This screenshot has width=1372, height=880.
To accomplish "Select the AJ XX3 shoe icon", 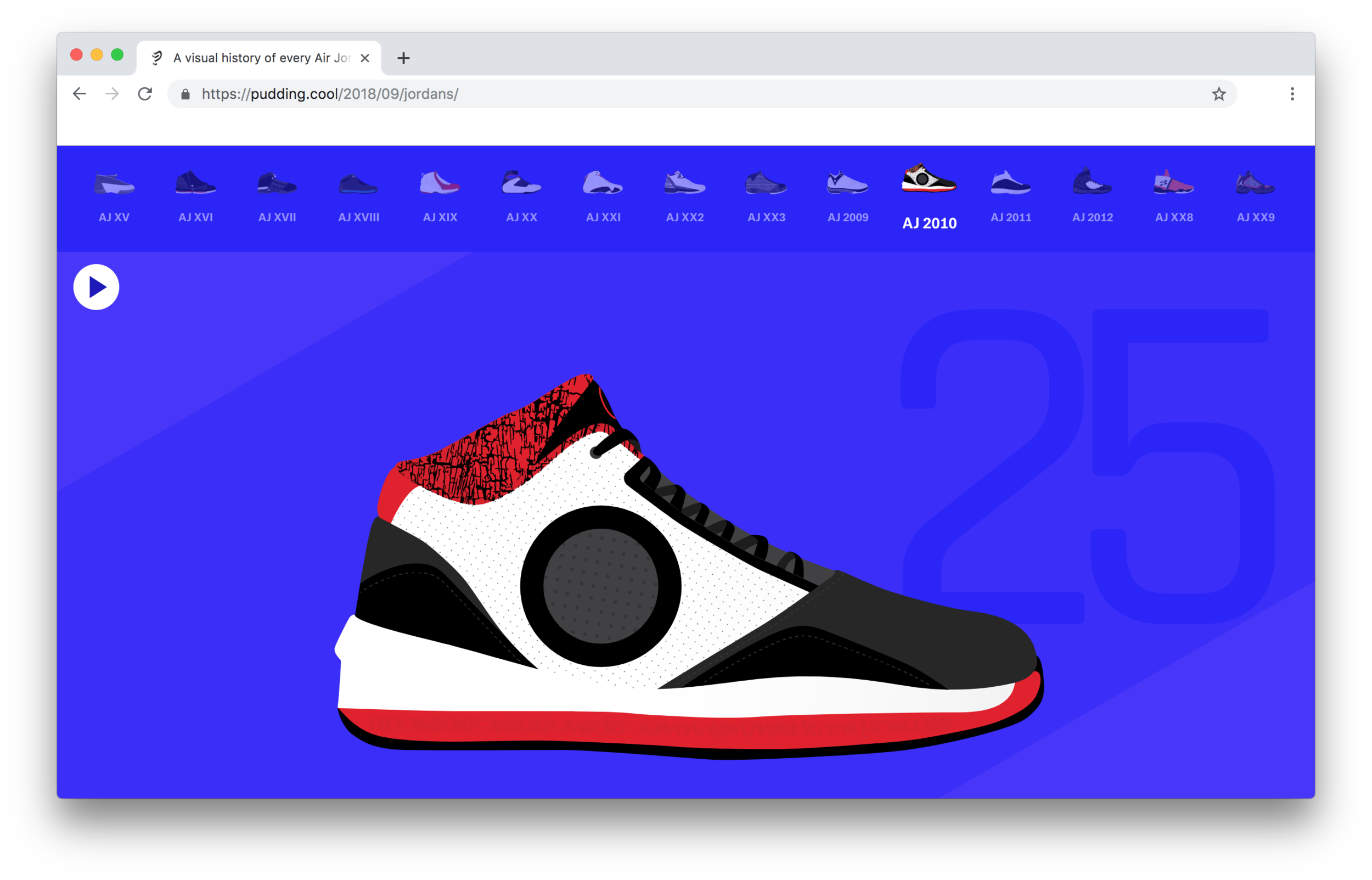I will tap(766, 182).
